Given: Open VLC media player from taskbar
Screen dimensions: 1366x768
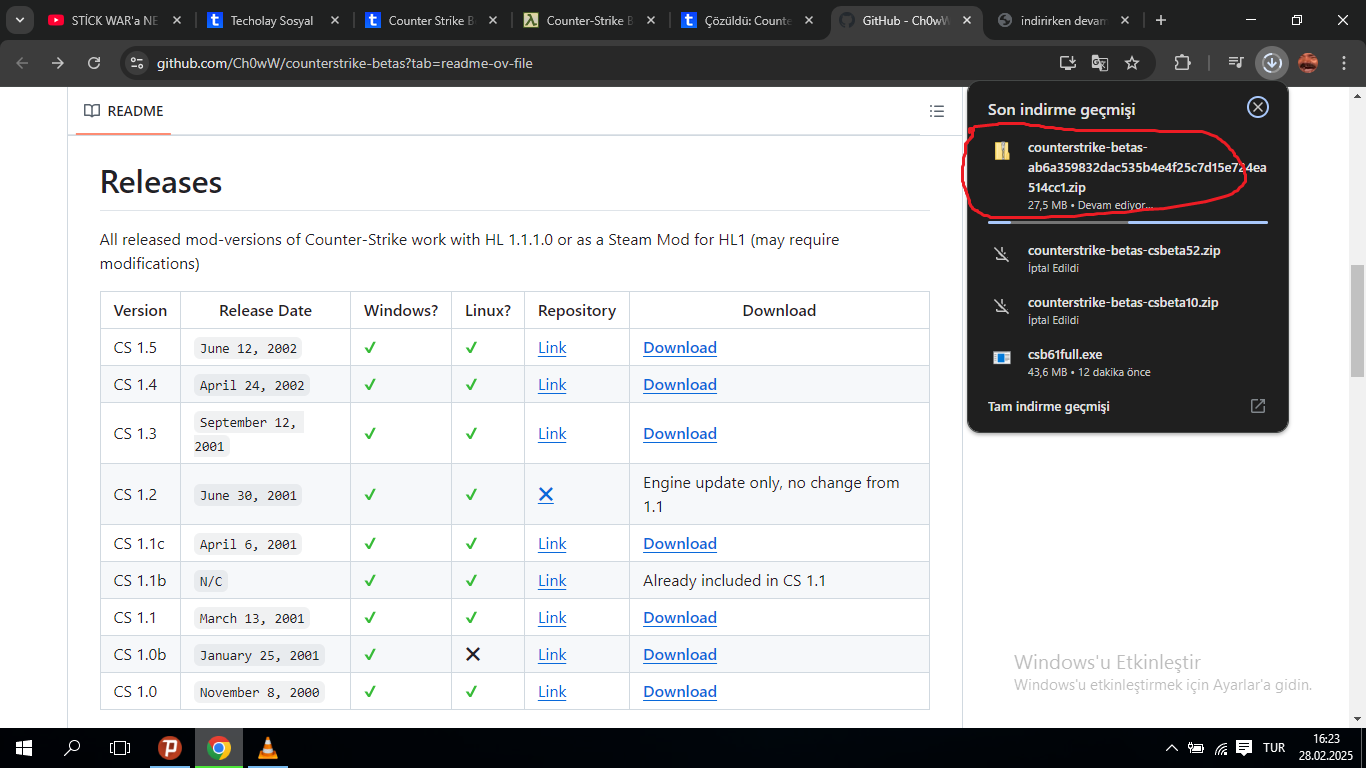Looking at the screenshot, I should pos(267,748).
